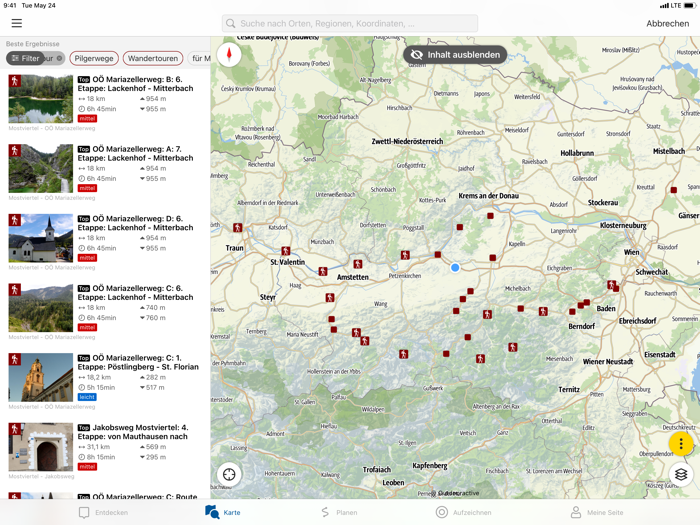Screen dimensions: 700x525
Task: Open Mariazellerweg A: 7. Etappe result
Action: click(105, 172)
